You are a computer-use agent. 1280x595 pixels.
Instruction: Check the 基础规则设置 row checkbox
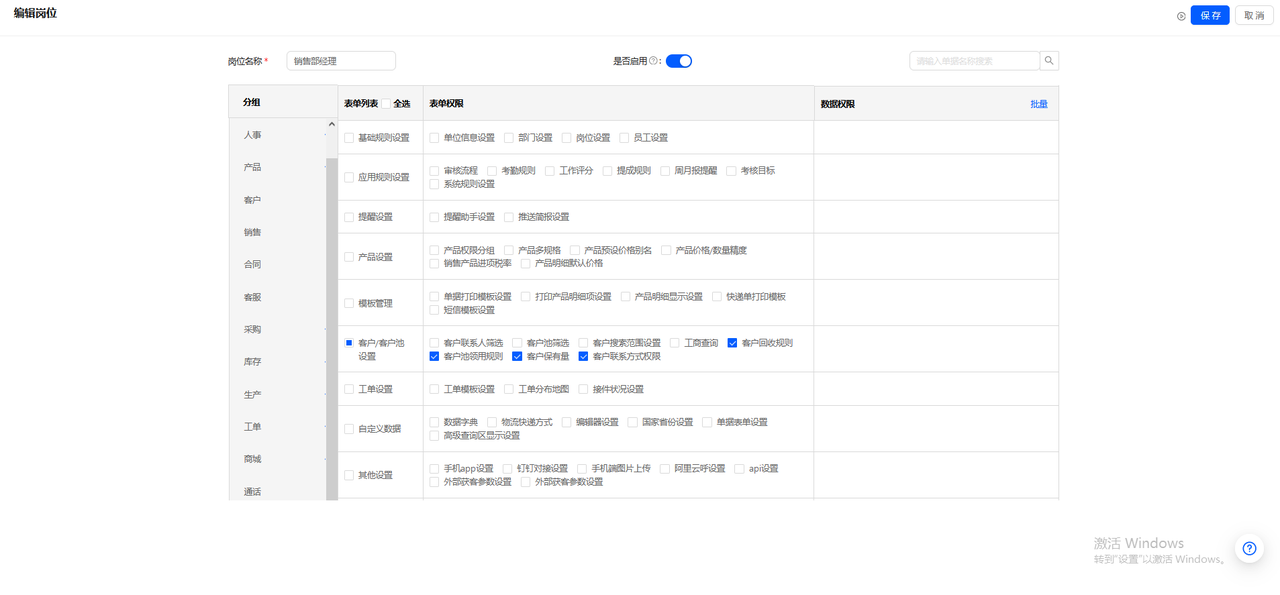pyautogui.click(x=349, y=138)
